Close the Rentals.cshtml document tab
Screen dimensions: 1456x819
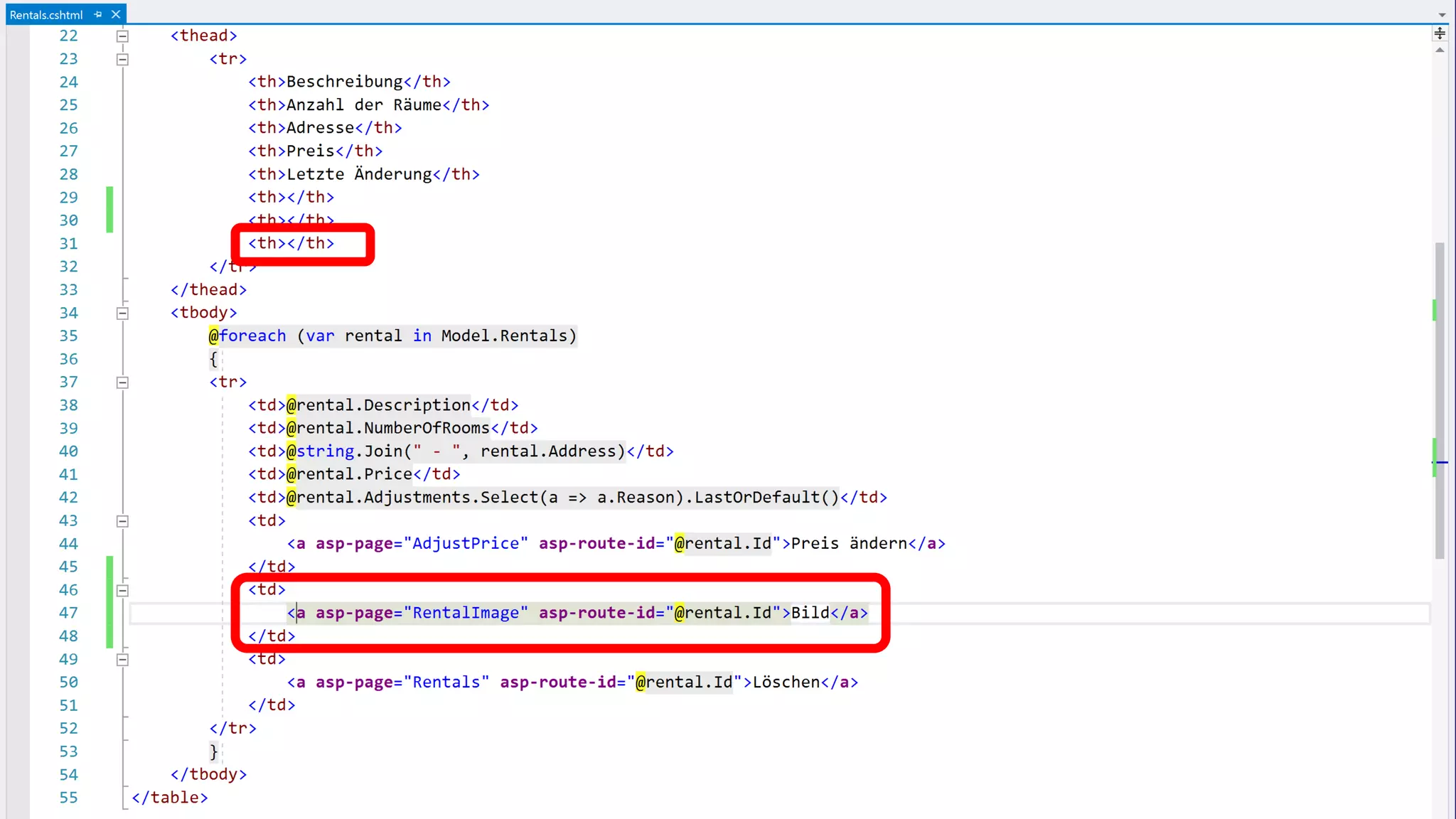coord(116,14)
